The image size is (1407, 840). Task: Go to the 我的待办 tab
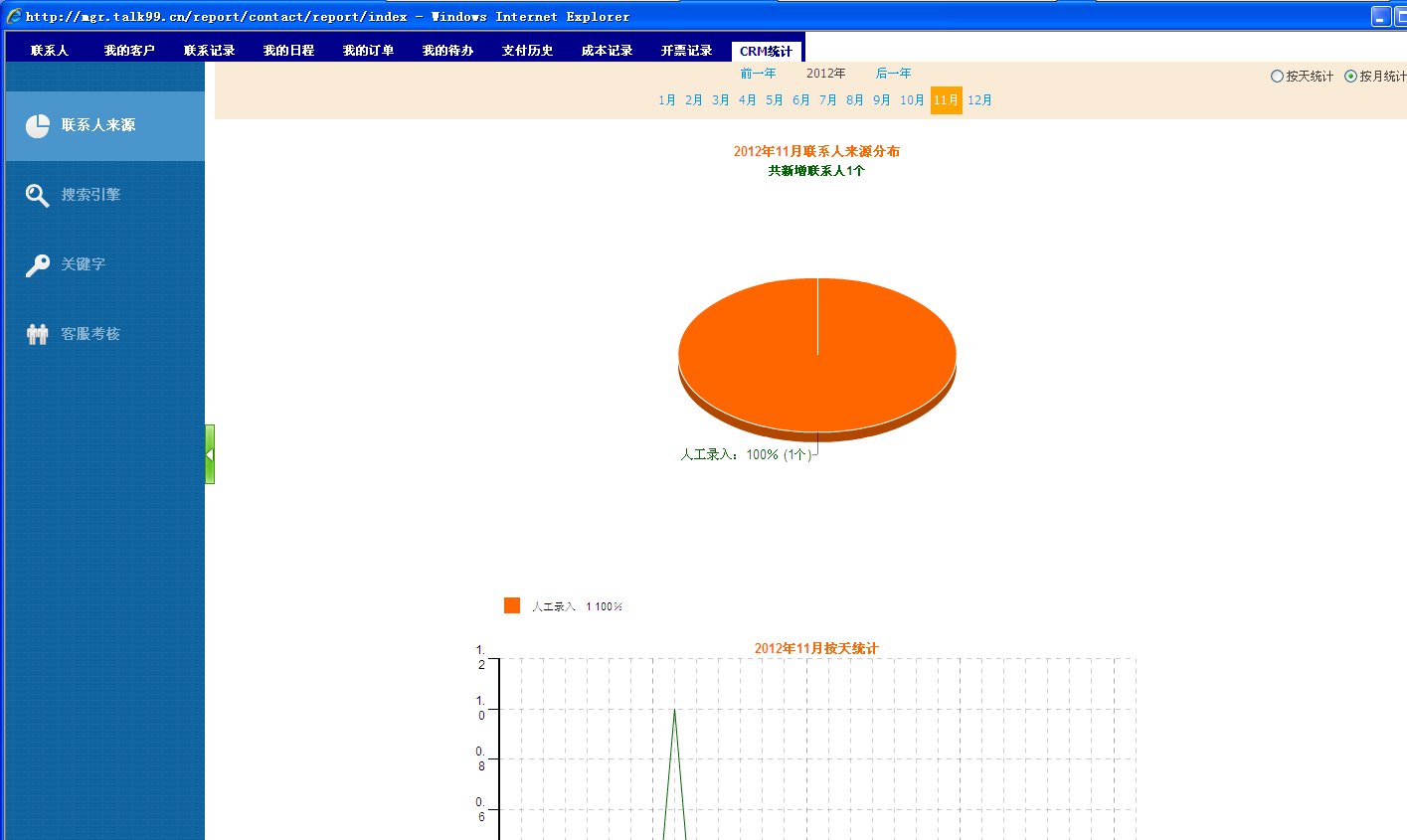(447, 51)
